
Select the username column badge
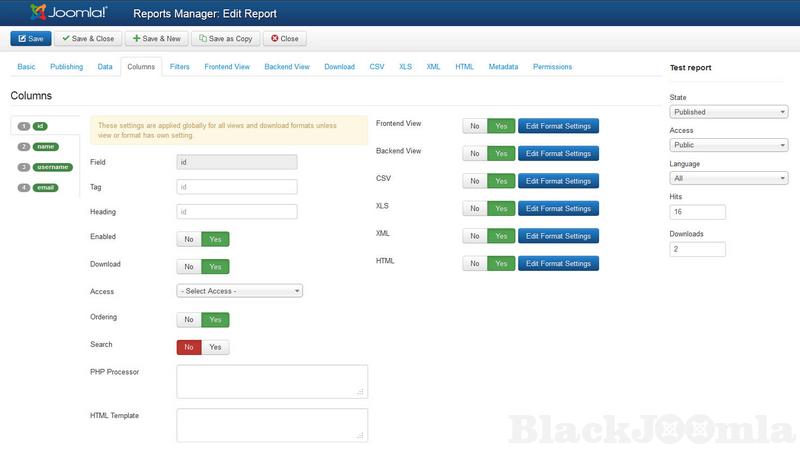click(x=53, y=167)
